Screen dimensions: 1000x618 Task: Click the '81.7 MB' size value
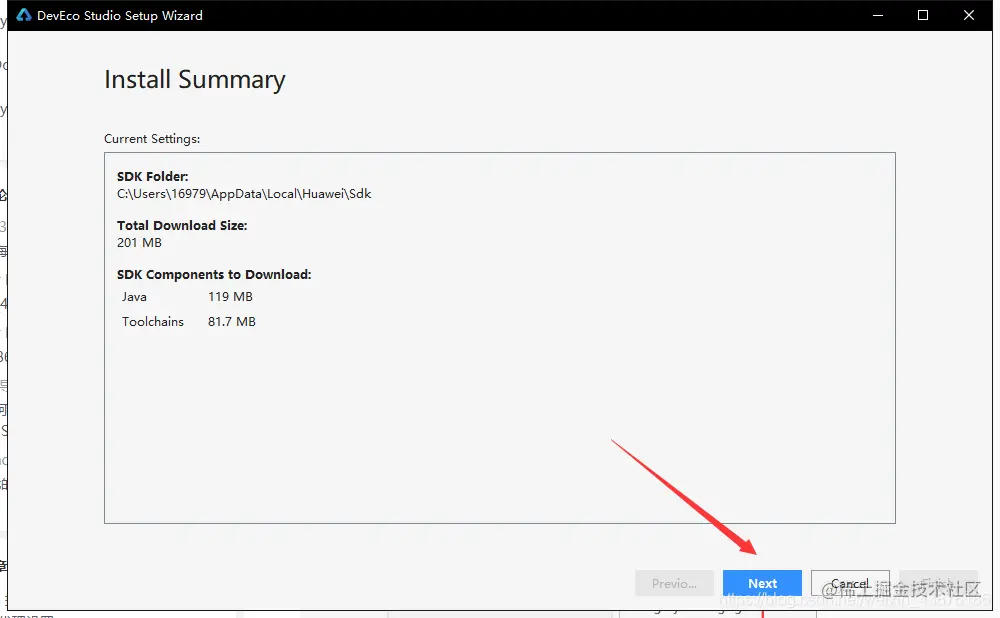[x=232, y=321]
